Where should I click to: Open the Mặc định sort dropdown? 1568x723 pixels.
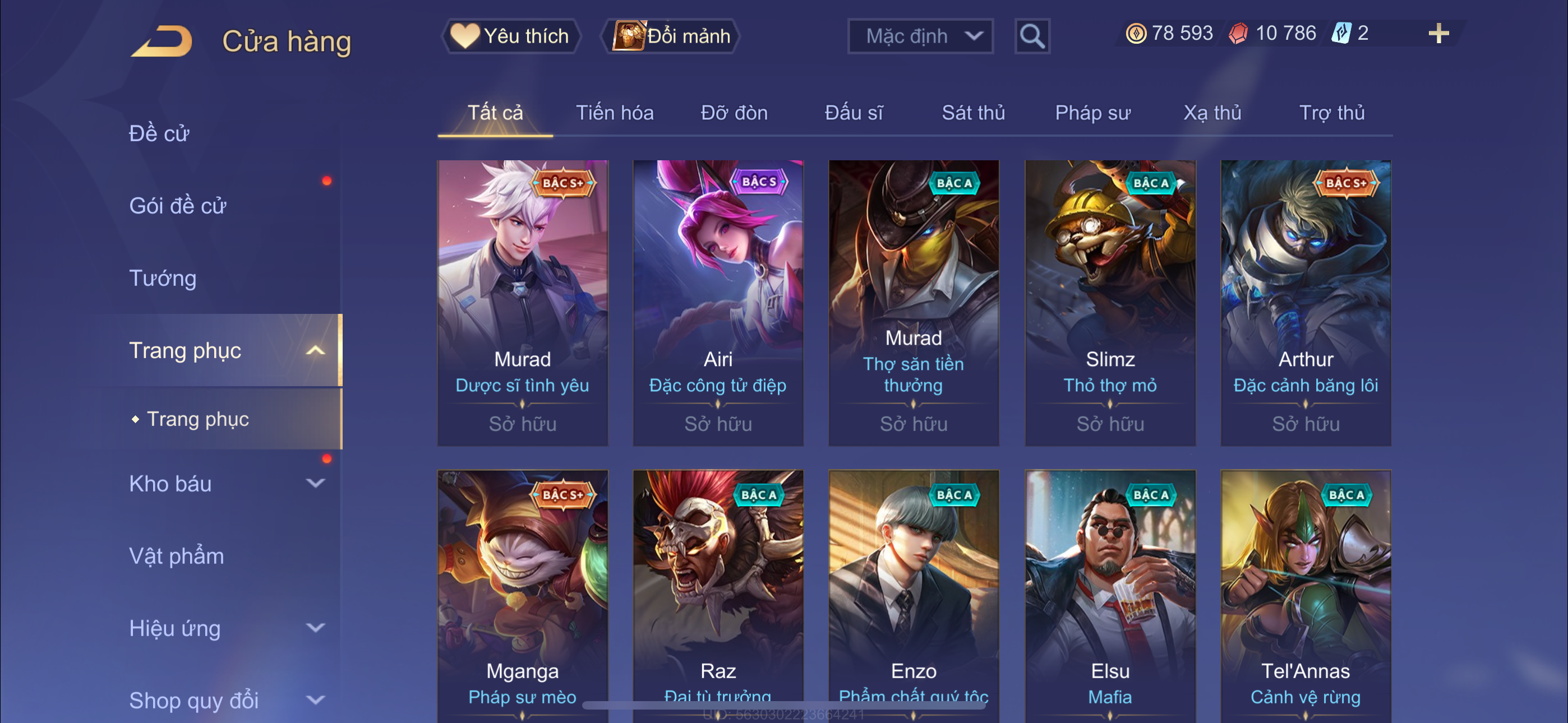pos(920,36)
